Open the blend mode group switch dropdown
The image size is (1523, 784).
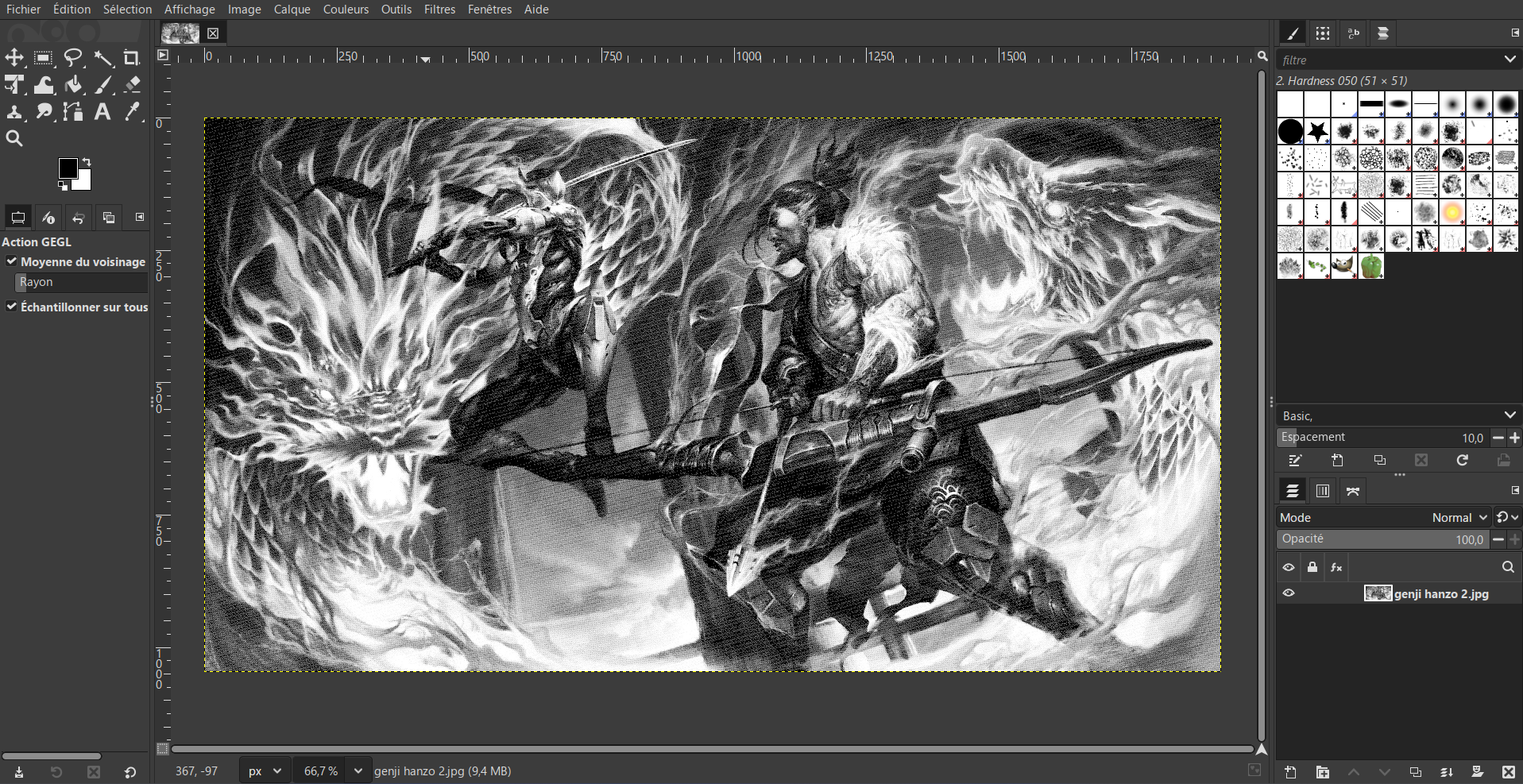coord(1507,517)
